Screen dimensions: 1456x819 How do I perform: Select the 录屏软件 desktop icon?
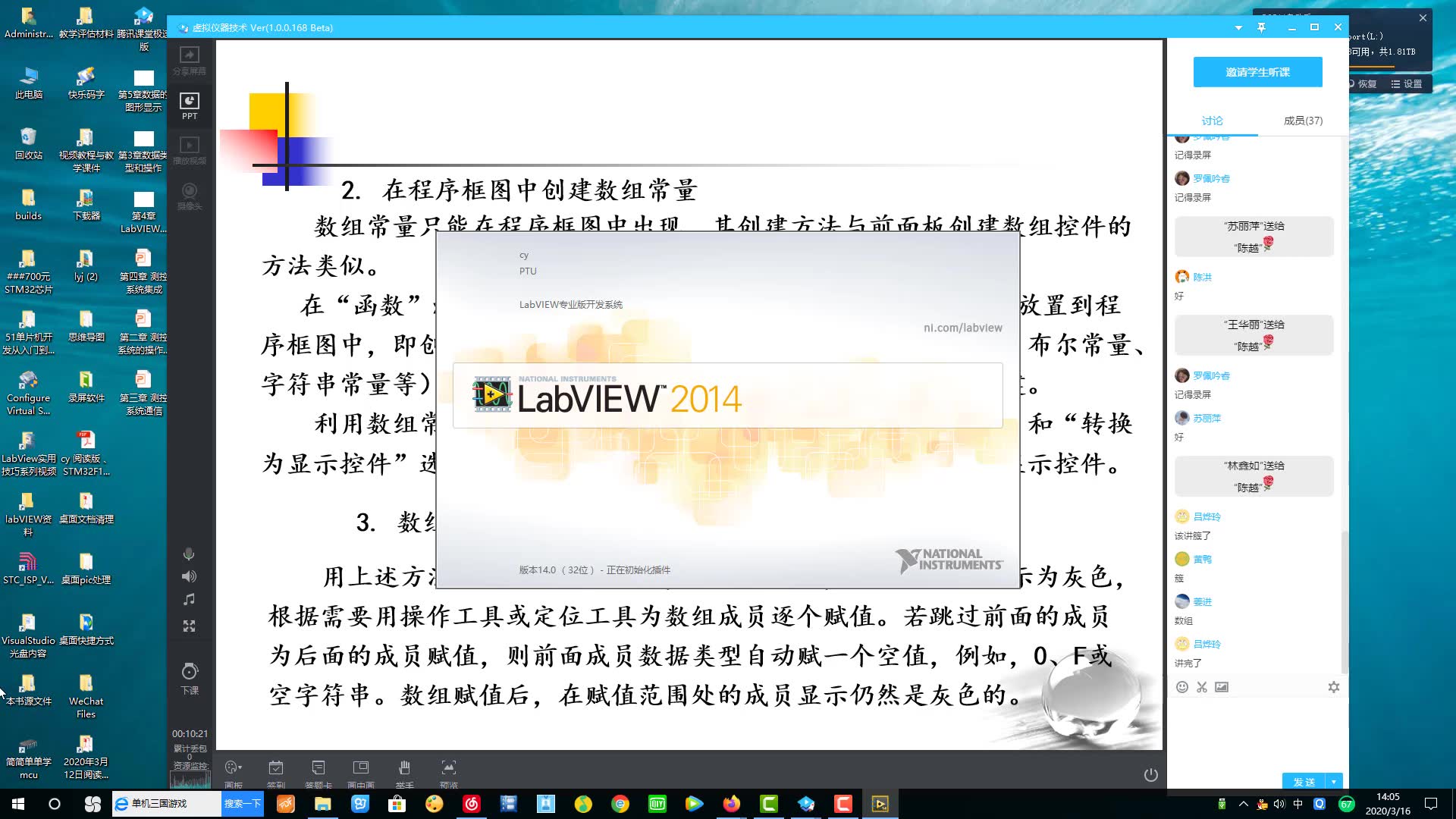86,387
